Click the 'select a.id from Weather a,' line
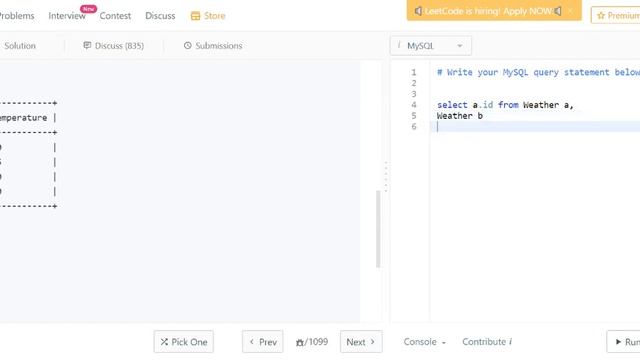The width and height of the screenshot is (640, 360). pos(505,105)
